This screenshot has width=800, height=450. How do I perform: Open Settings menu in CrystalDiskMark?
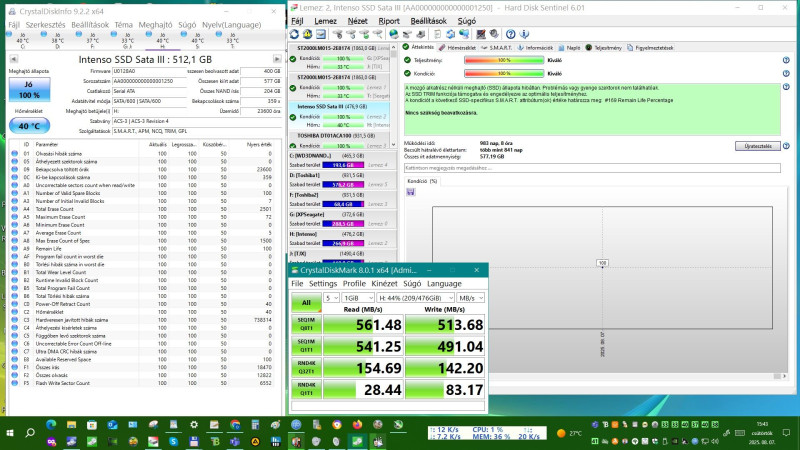[323, 283]
